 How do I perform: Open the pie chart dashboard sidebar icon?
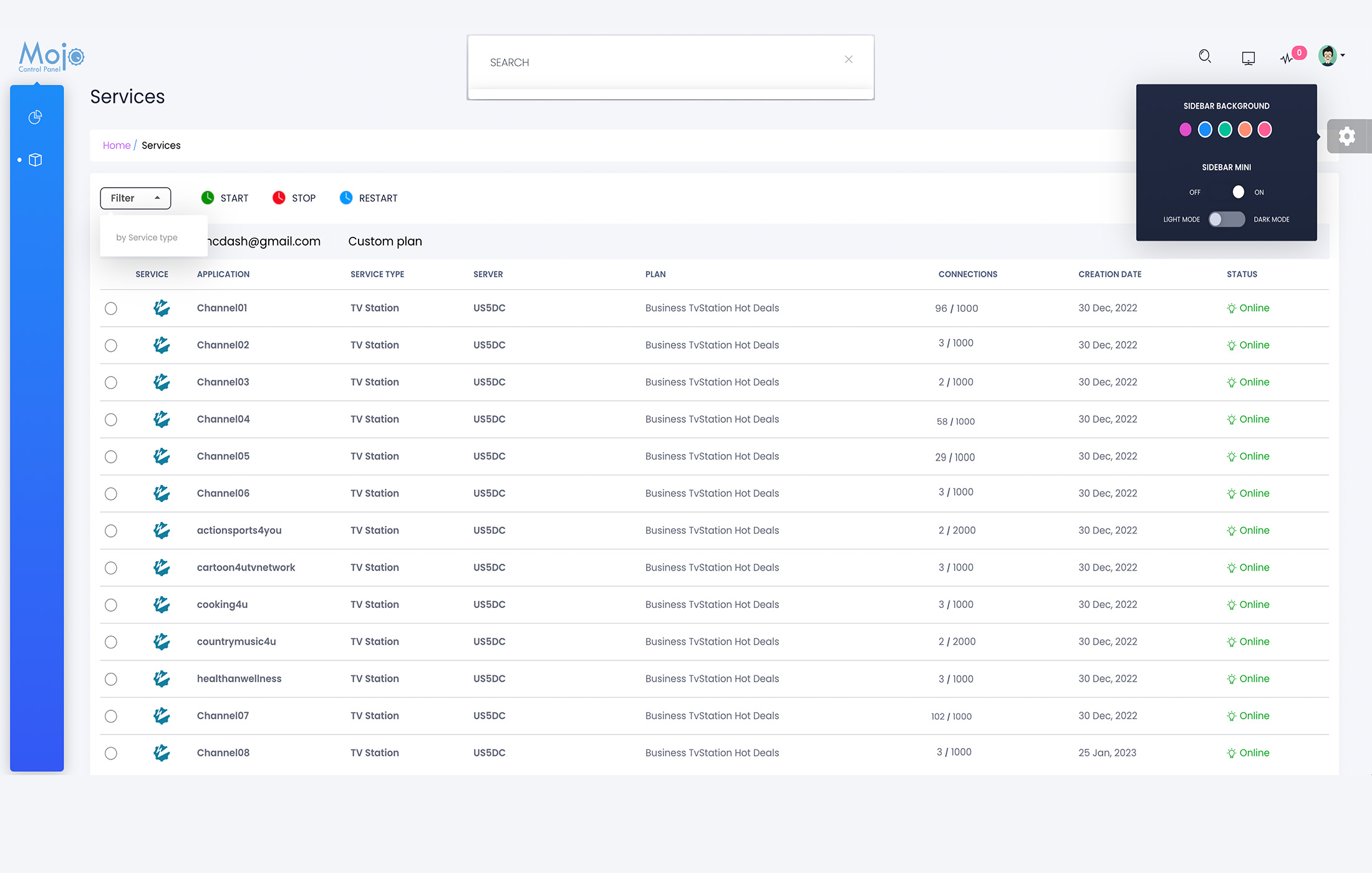point(36,117)
